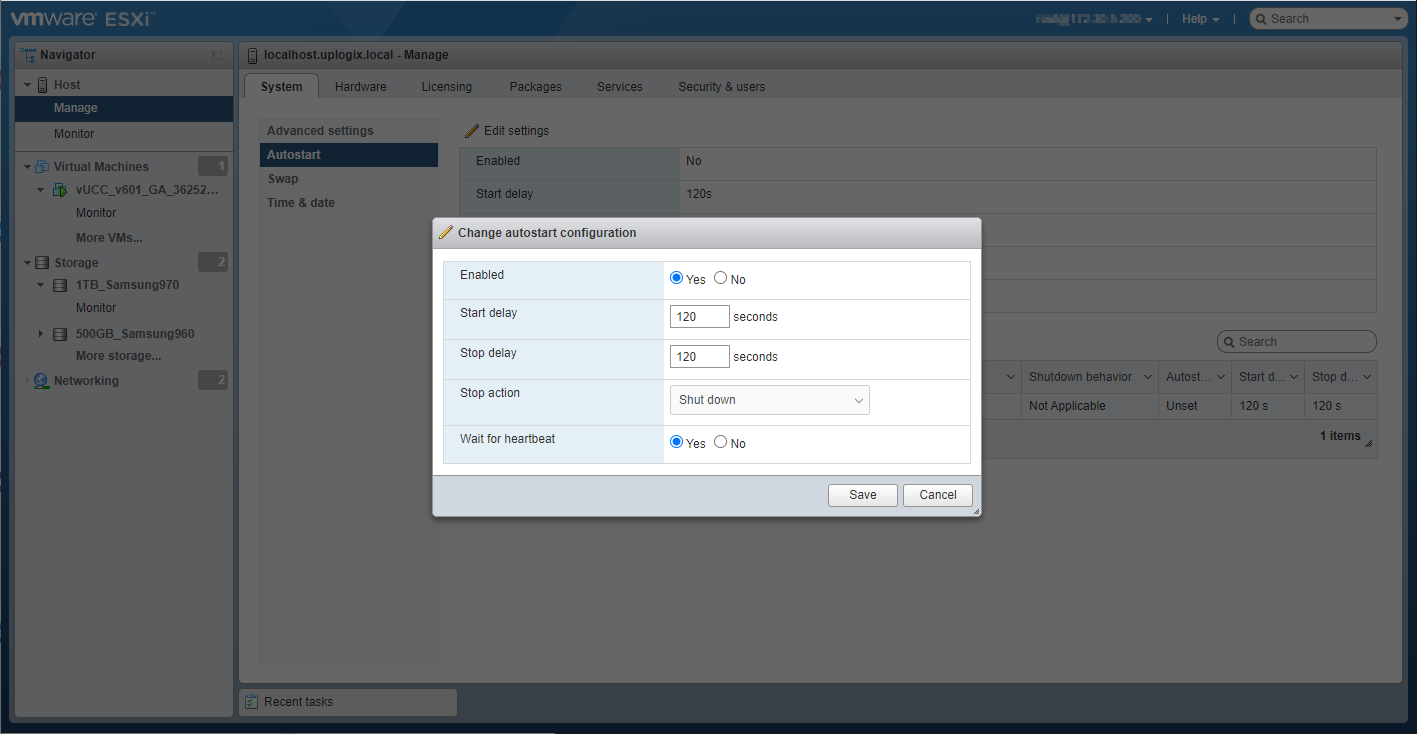Open the header Search options arrow
Screen dimensions: 1417x734
pyautogui.click(x=1398, y=19)
